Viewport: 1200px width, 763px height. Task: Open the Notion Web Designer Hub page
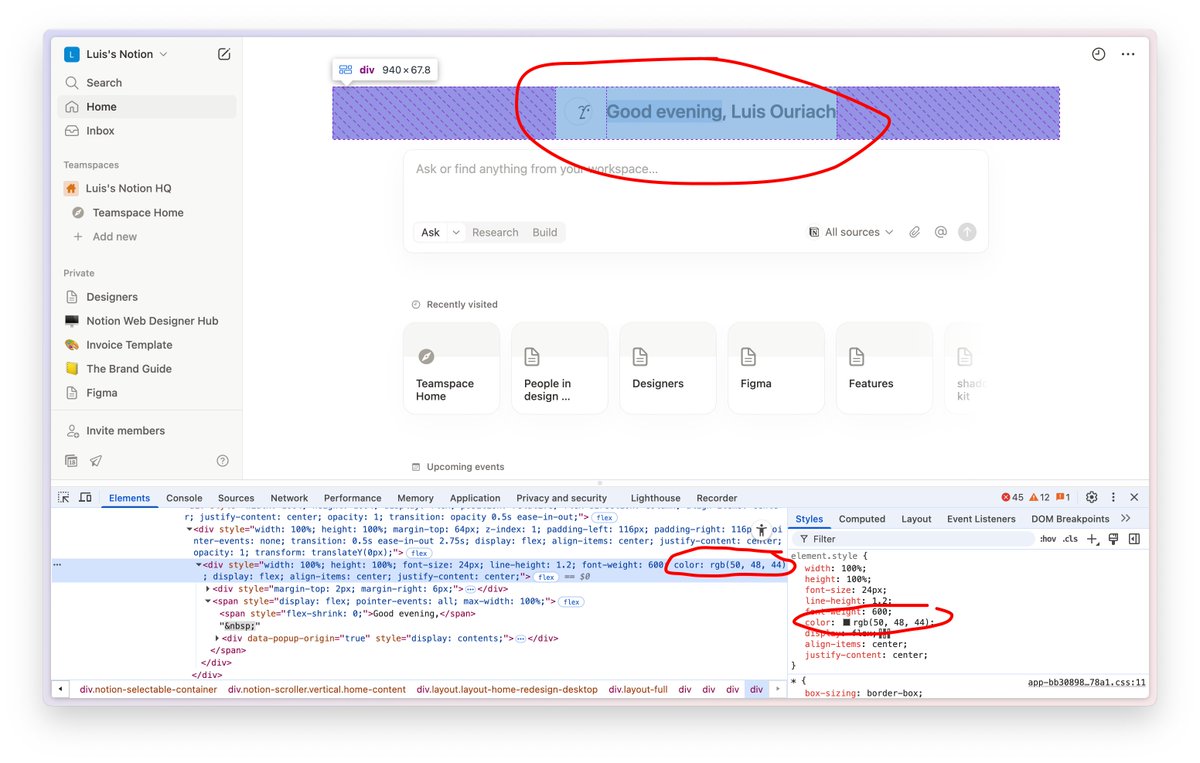tap(148, 321)
